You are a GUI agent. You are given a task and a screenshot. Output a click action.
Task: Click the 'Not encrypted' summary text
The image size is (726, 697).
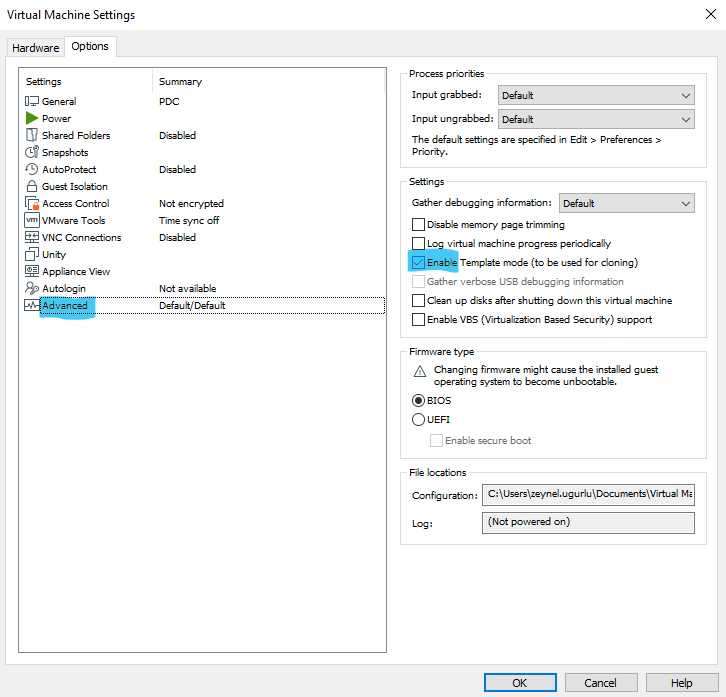point(191,203)
